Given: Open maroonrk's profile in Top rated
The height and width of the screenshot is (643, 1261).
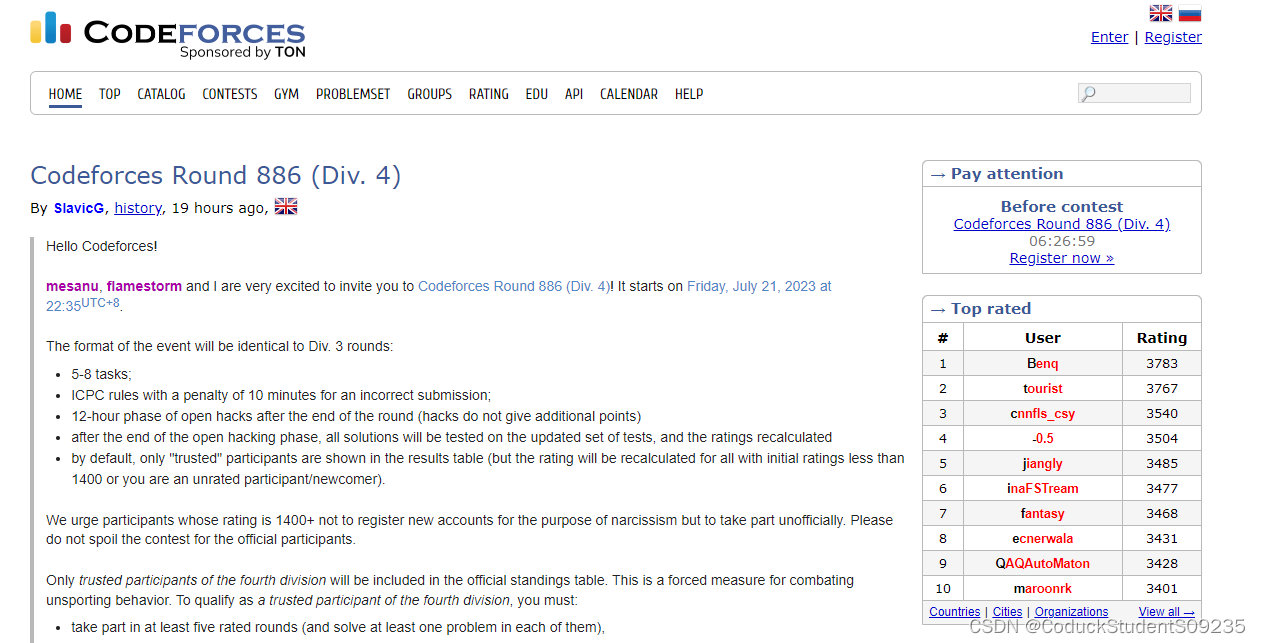Looking at the screenshot, I should coord(1043,589).
